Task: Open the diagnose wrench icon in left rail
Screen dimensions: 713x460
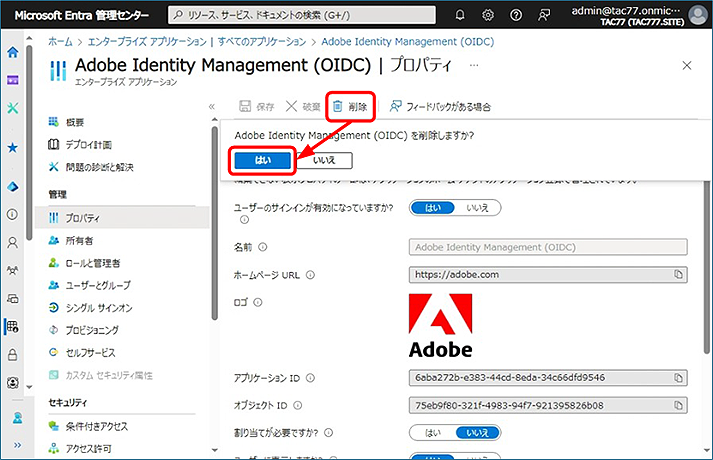Action: (x=13, y=108)
